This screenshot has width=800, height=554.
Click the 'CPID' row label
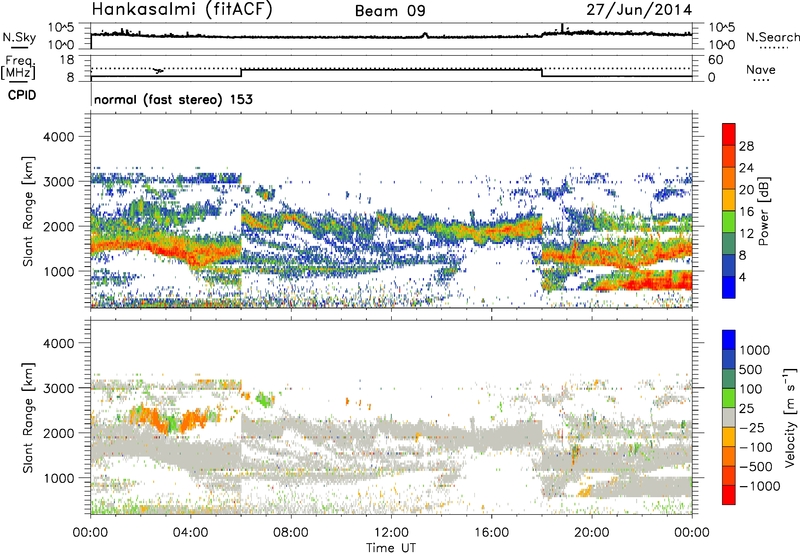tap(22, 95)
